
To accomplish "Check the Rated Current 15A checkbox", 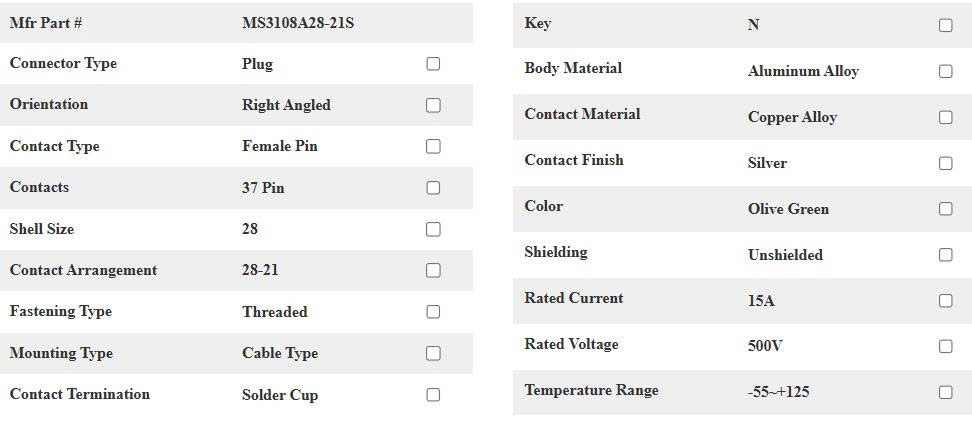I will [x=946, y=301].
